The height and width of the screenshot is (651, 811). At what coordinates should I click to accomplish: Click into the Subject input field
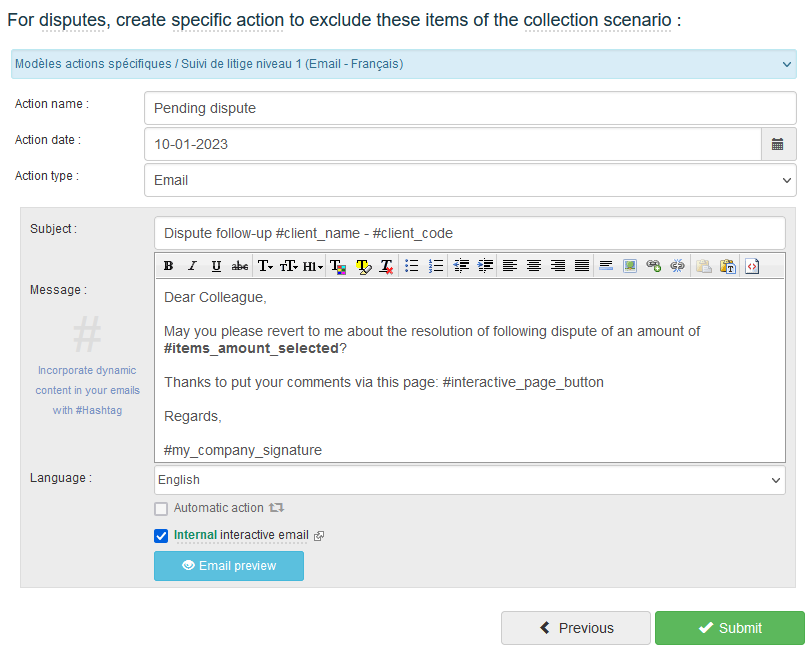click(x=470, y=233)
